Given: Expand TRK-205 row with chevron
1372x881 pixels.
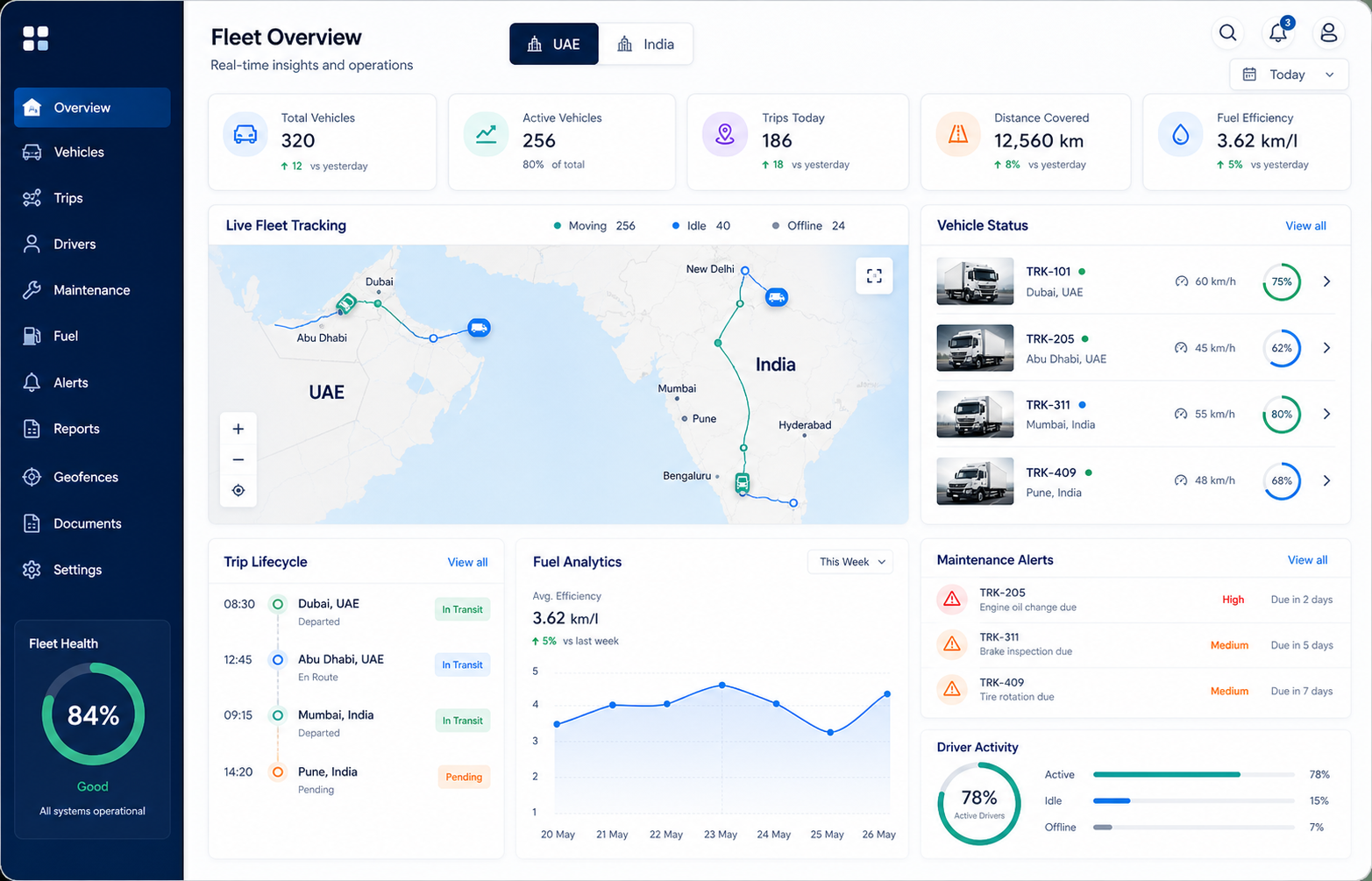Looking at the screenshot, I should tap(1326, 348).
